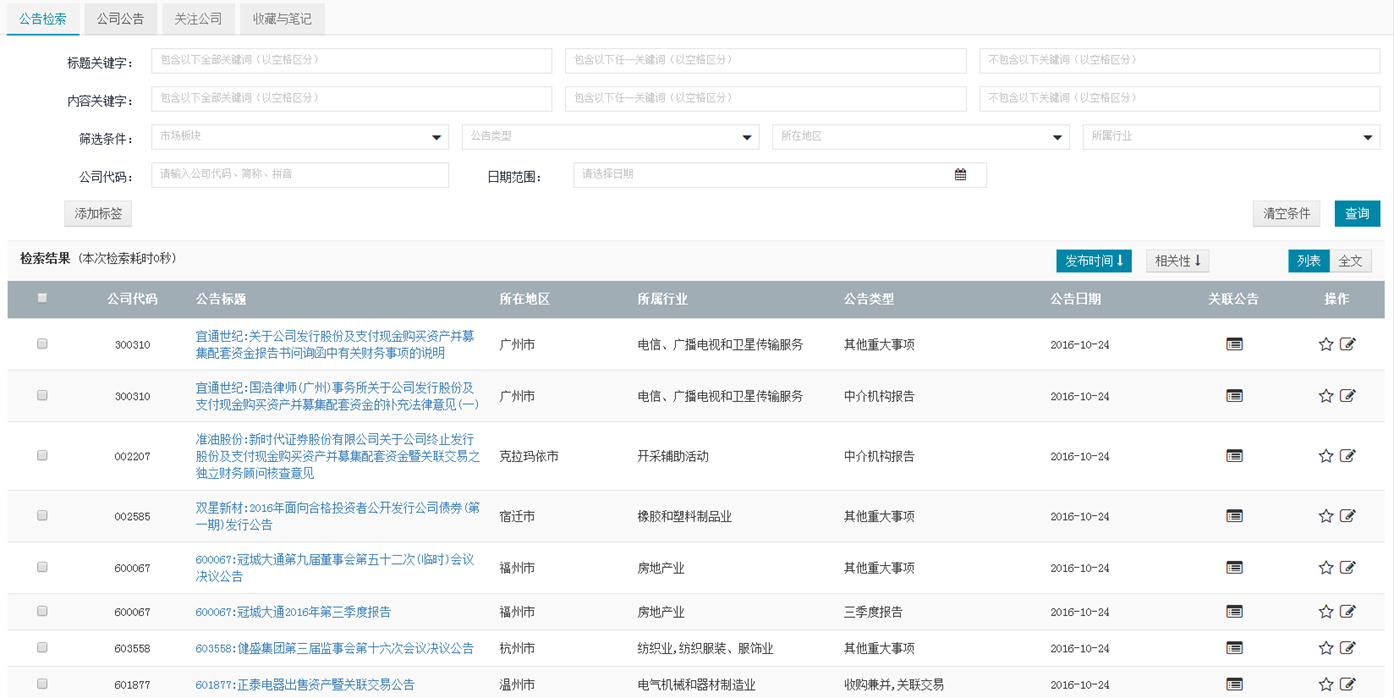Tick checkbox for 600067 三季度报告 row

tap(42, 611)
